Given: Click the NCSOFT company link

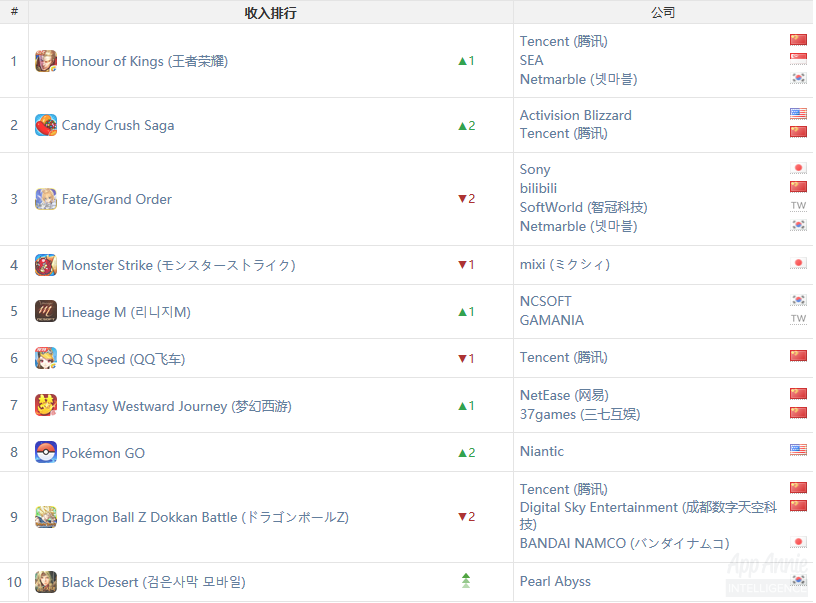Looking at the screenshot, I should (x=546, y=301).
